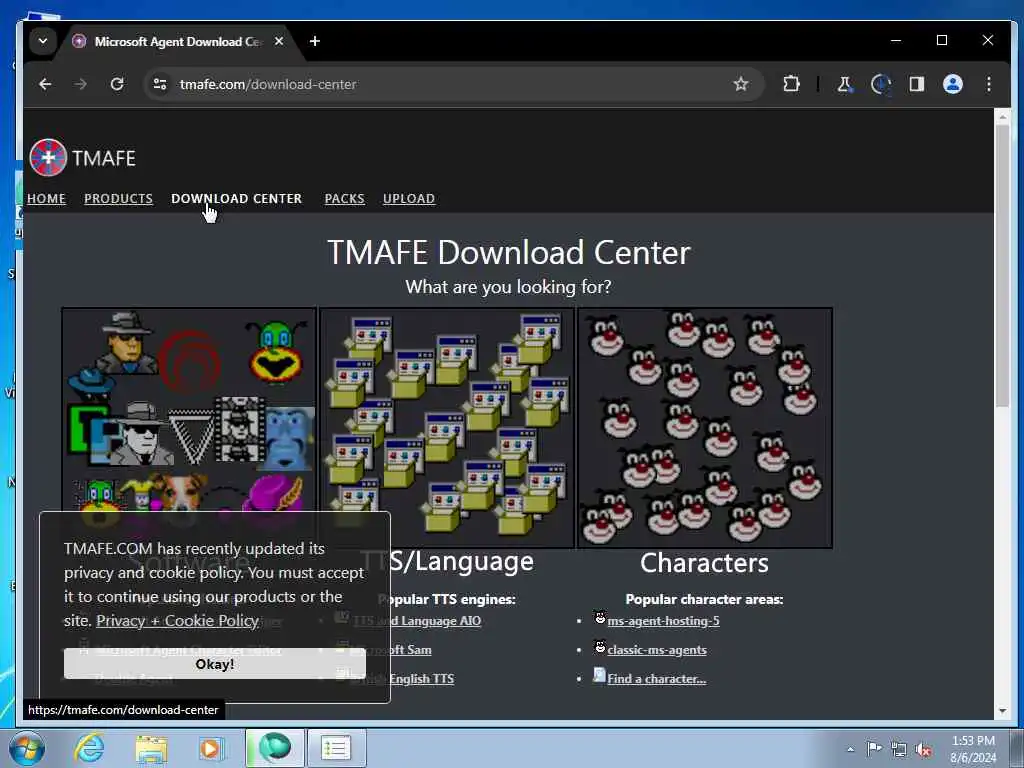Open Chrome's three-dot menu
The width and height of the screenshot is (1024, 768).
989,84
